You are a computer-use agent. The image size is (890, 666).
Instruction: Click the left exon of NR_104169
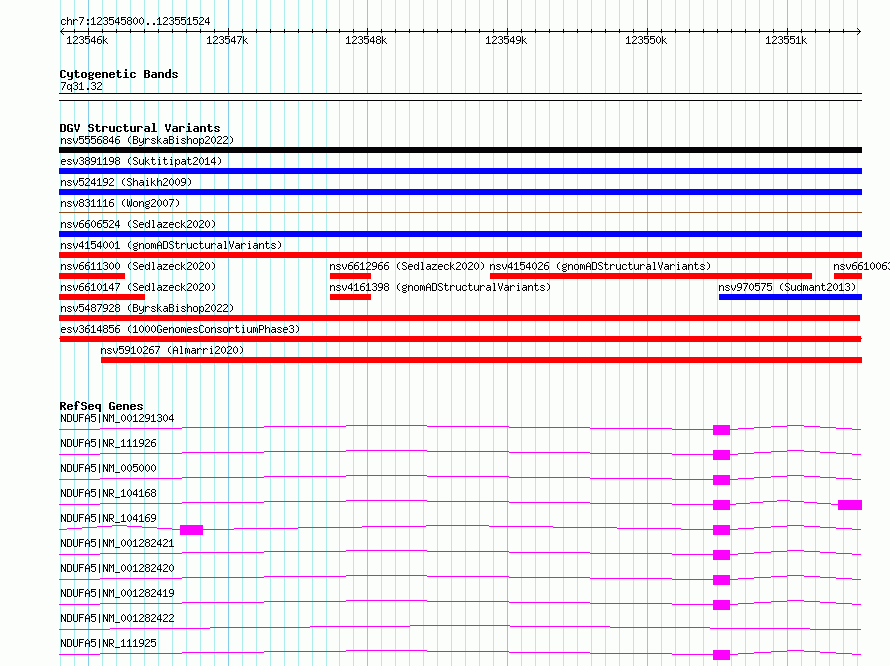(191, 530)
